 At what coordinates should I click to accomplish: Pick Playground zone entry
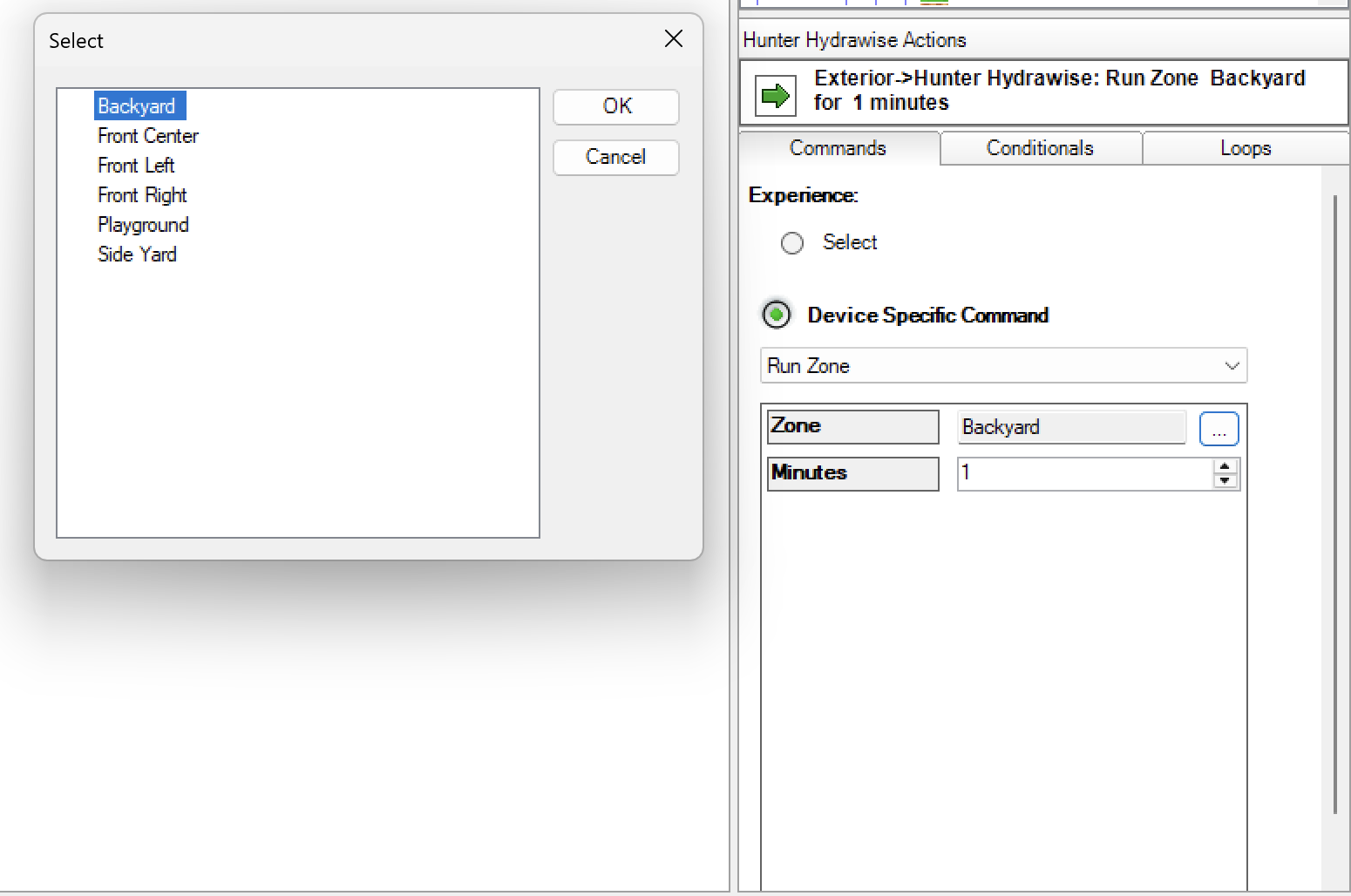143,225
